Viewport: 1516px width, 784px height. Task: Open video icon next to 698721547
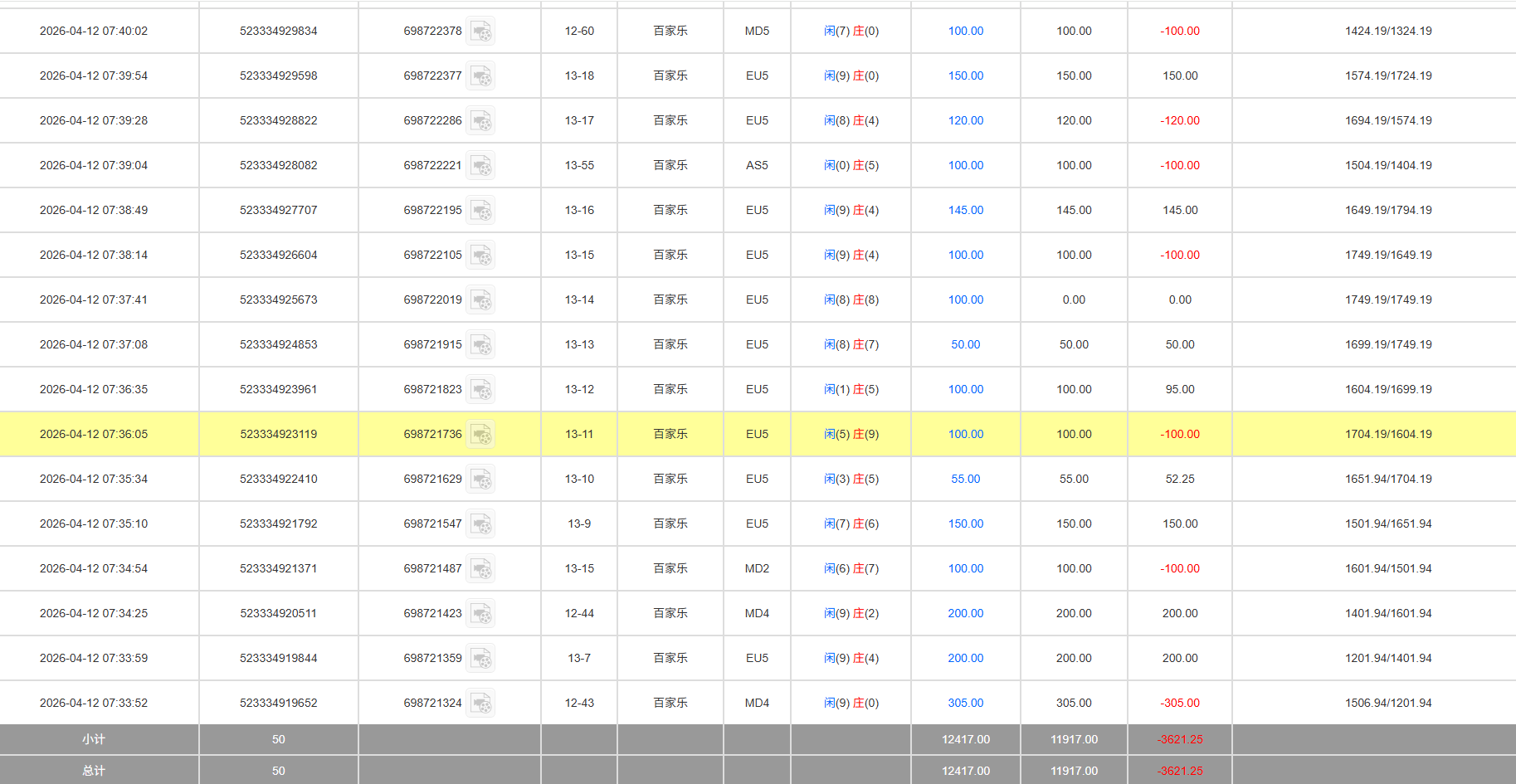point(480,524)
